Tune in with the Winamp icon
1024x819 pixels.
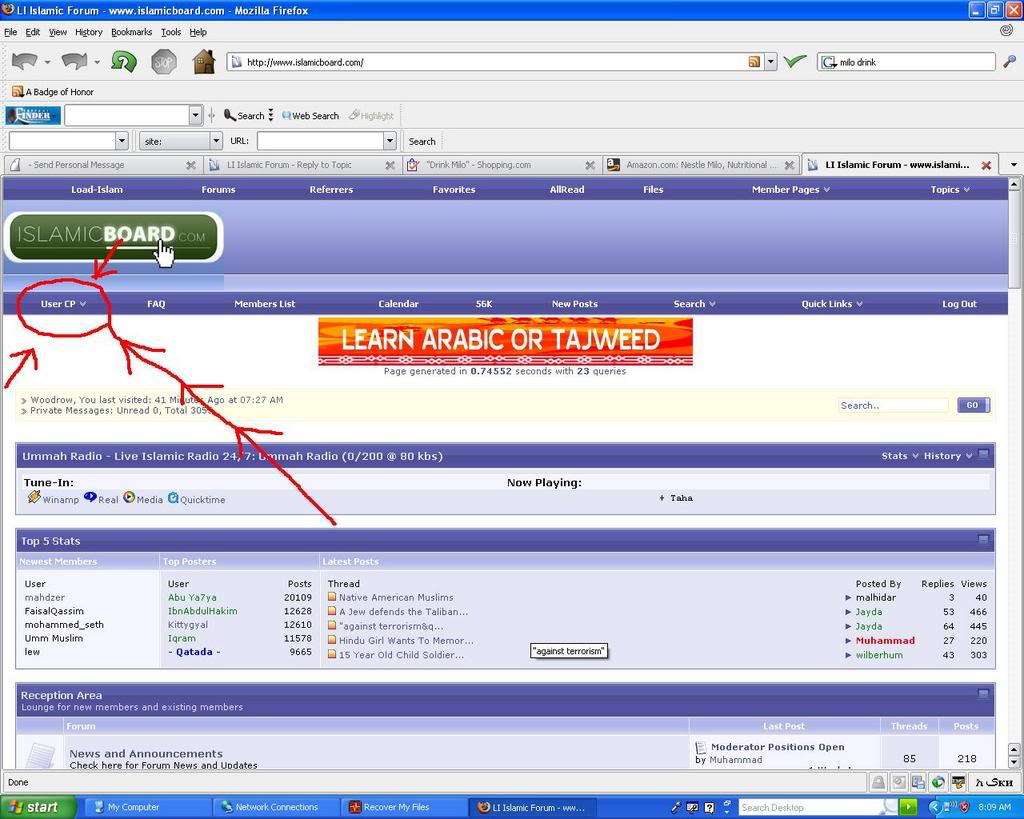pos(34,498)
